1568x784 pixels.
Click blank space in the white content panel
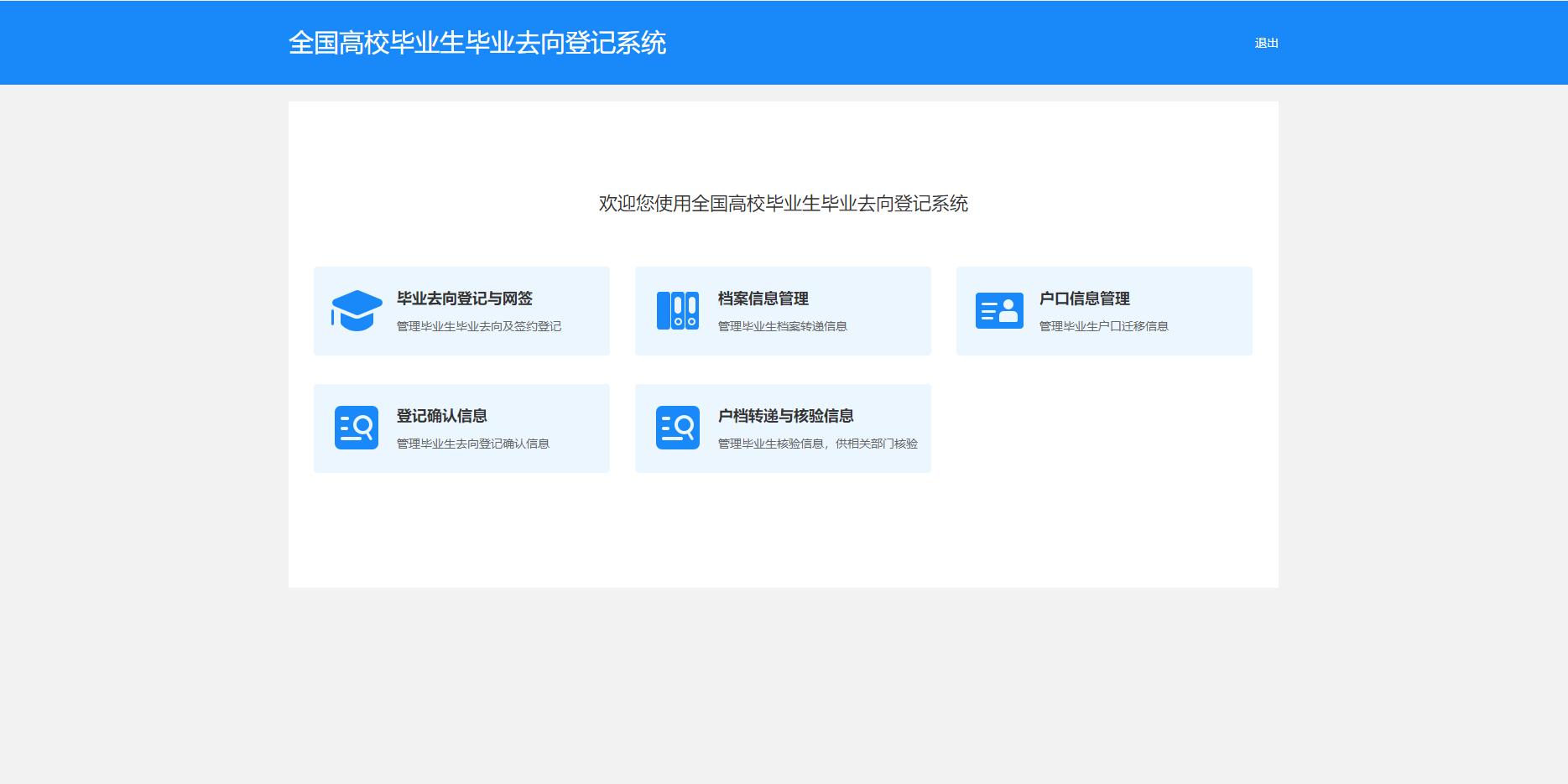1091,520
